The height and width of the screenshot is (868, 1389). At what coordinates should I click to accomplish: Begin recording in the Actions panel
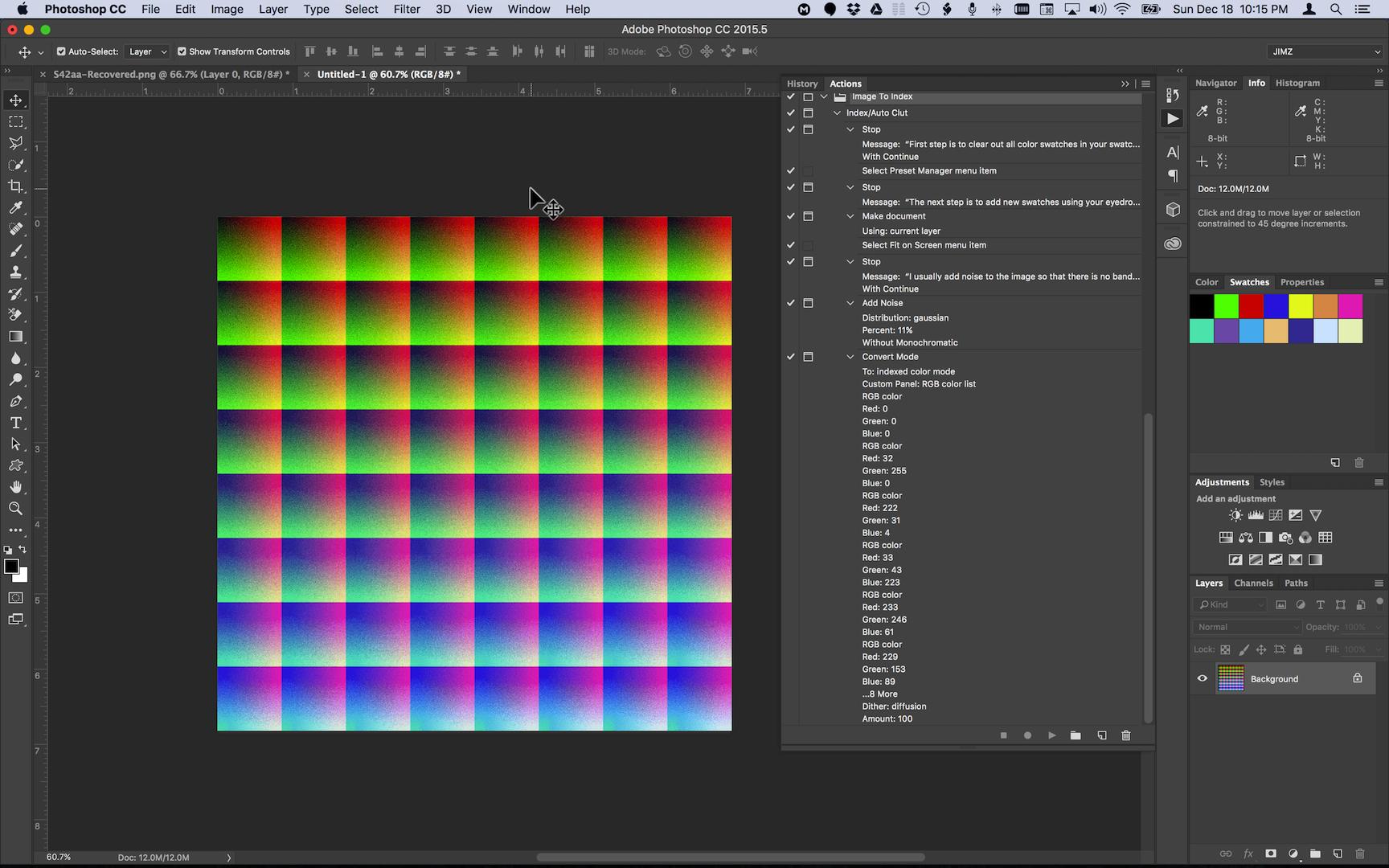point(1027,735)
